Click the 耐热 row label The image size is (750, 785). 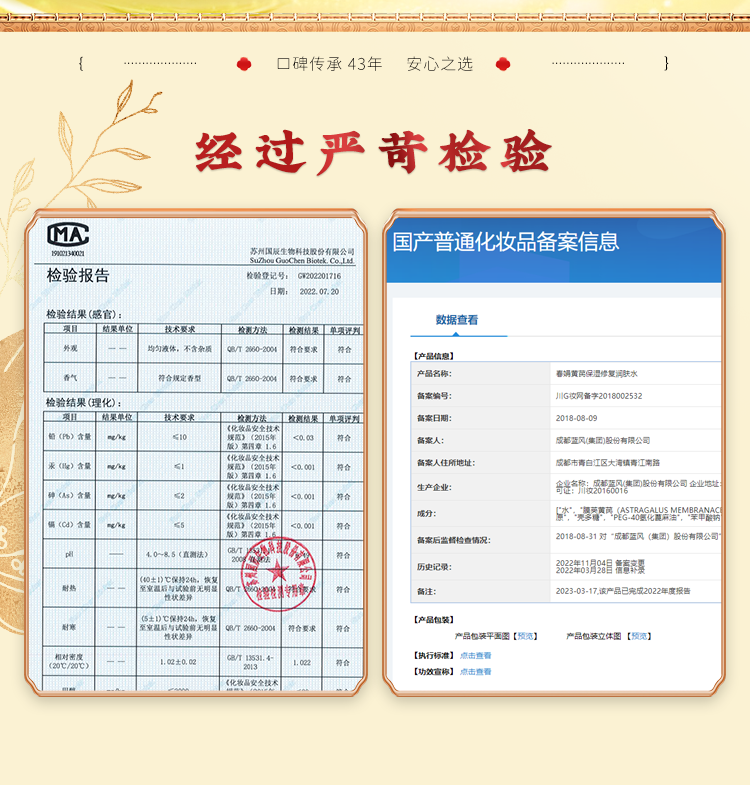tap(69, 588)
